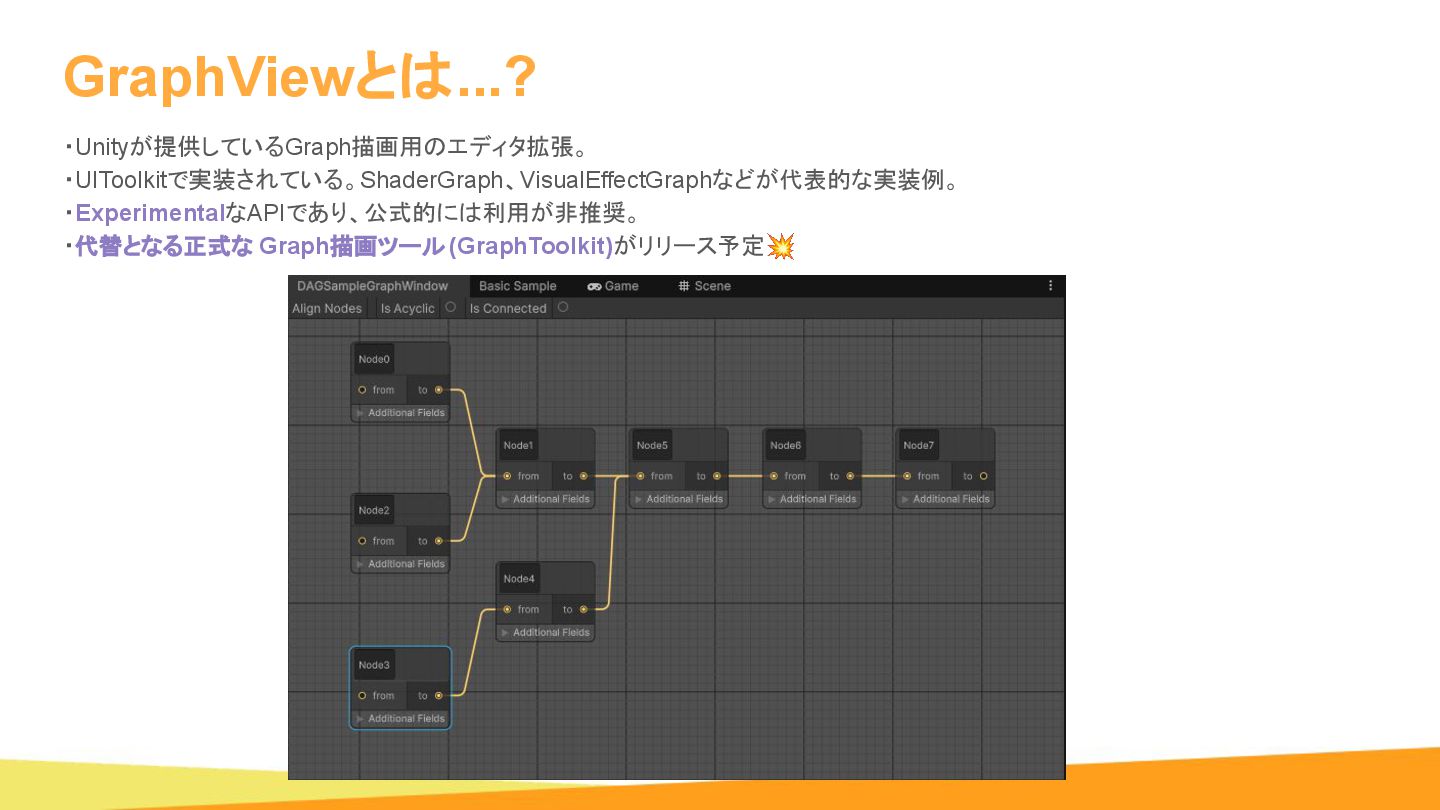
Task: Toggle the Is Connected radio indicator
Action: [563, 307]
